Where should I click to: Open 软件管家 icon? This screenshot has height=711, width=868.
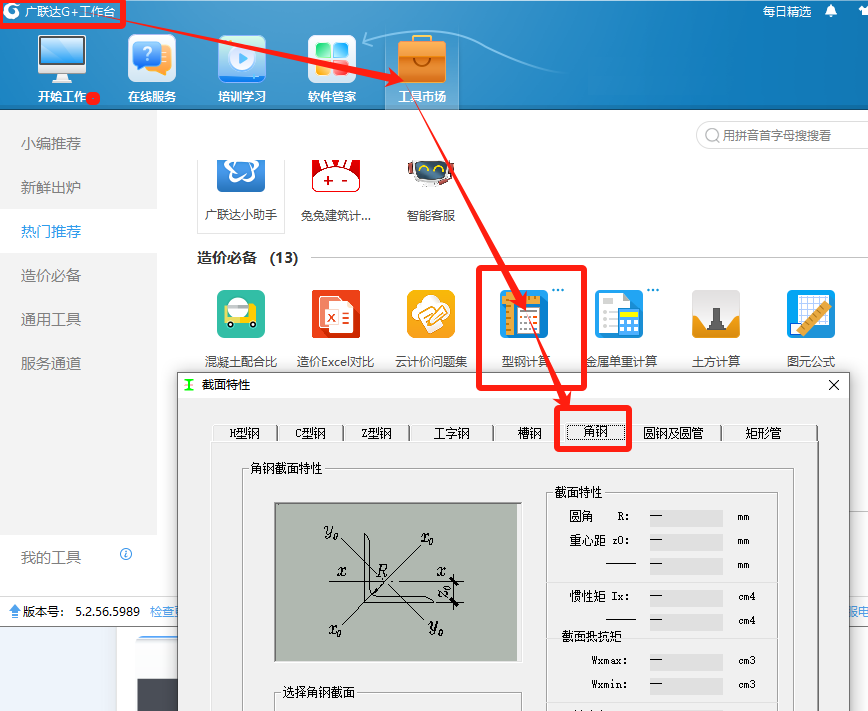coord(332,59)
